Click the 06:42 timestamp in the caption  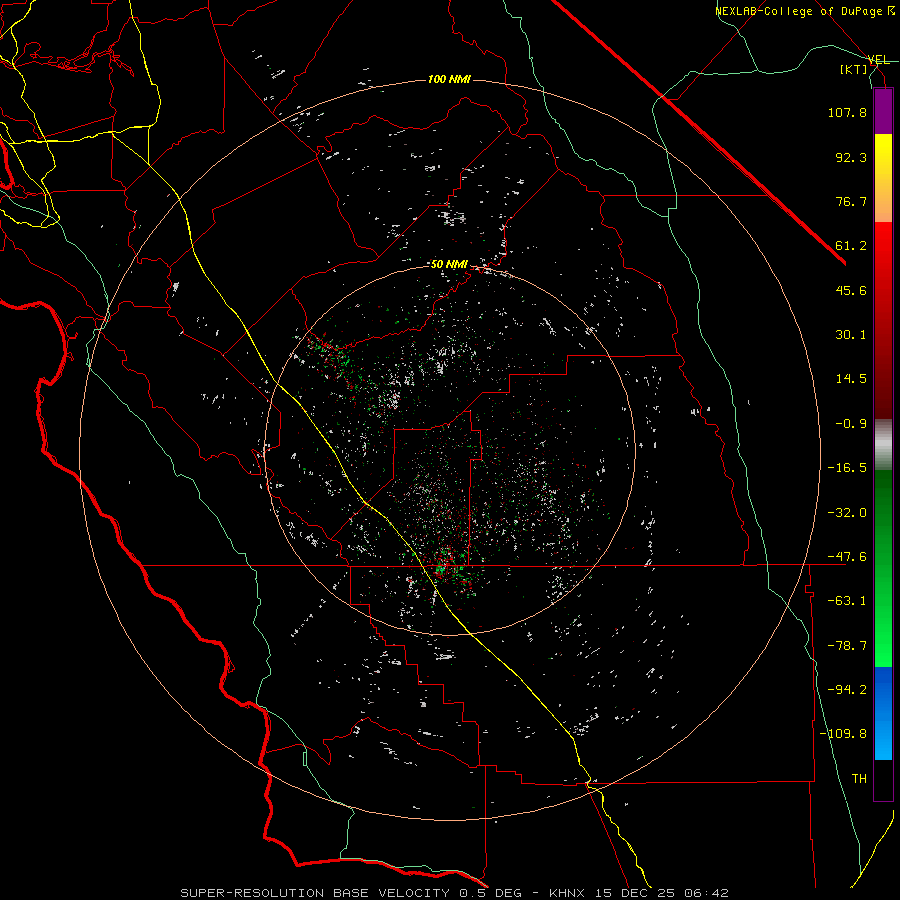pyautogui.click(x=709, y=893)
